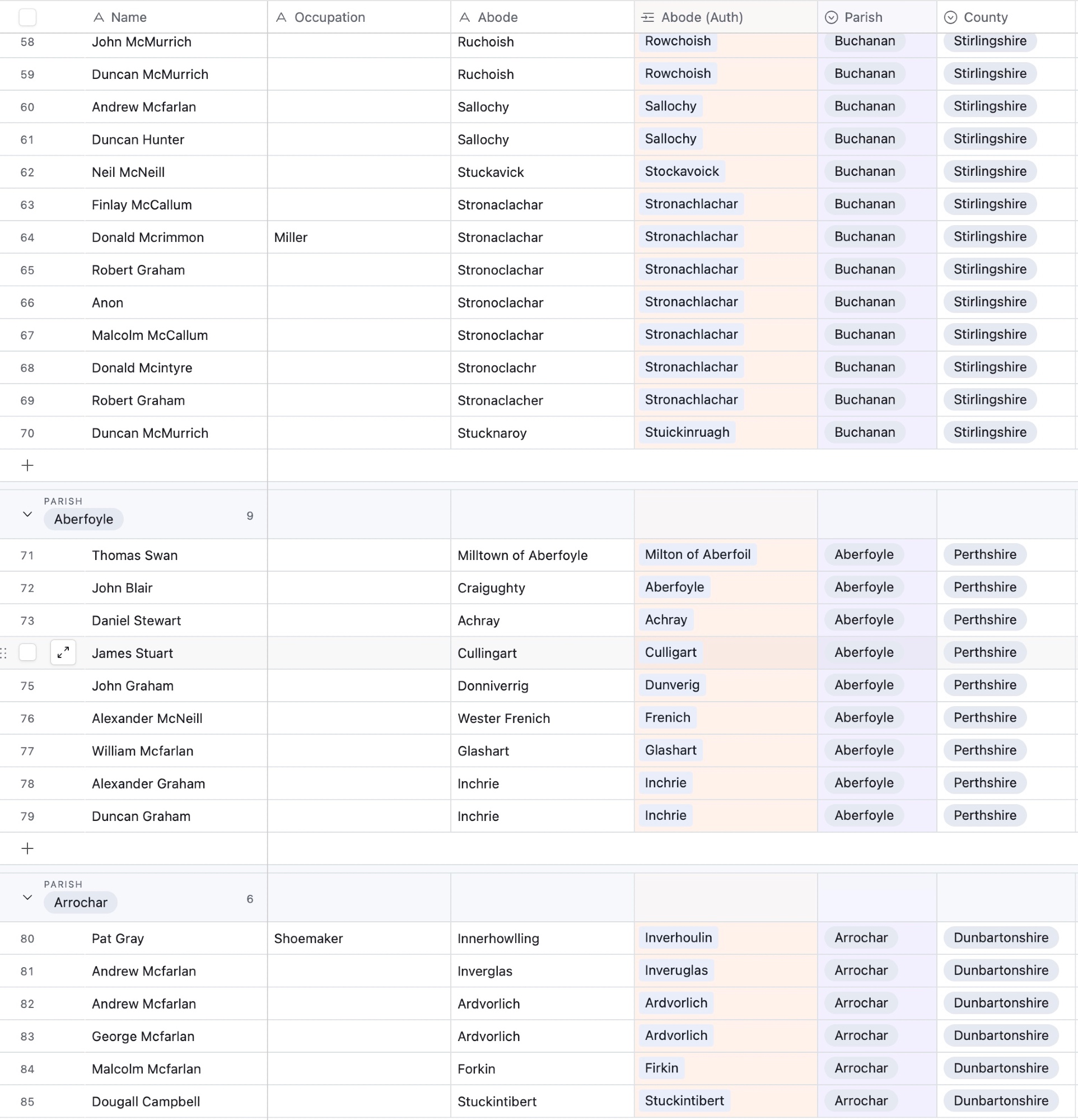This screenshot has width=1078, height=1120.
Task: Tick the checkbox for James Stuart row
Action: (x=27, y=652)
